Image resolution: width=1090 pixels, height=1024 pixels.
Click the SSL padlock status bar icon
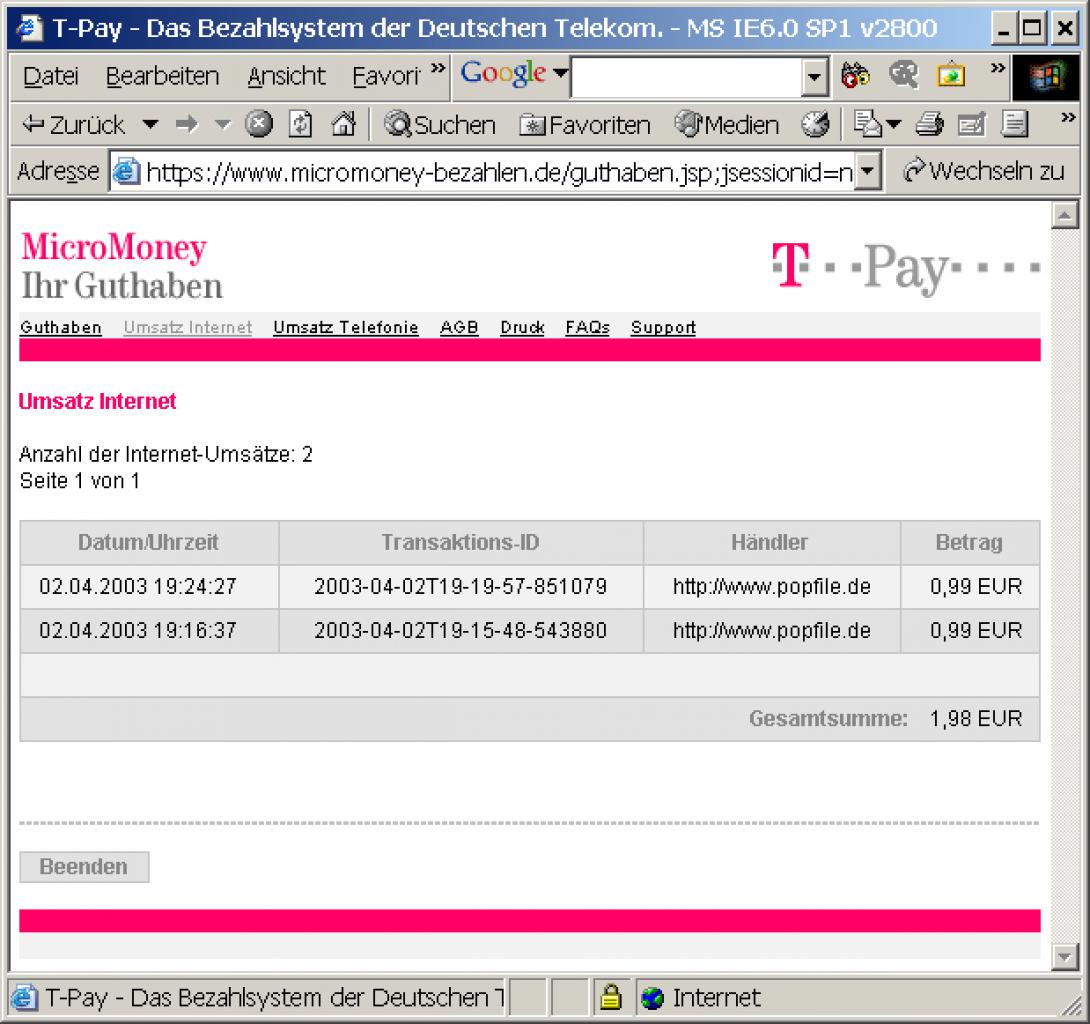click(x=610, y=997)
